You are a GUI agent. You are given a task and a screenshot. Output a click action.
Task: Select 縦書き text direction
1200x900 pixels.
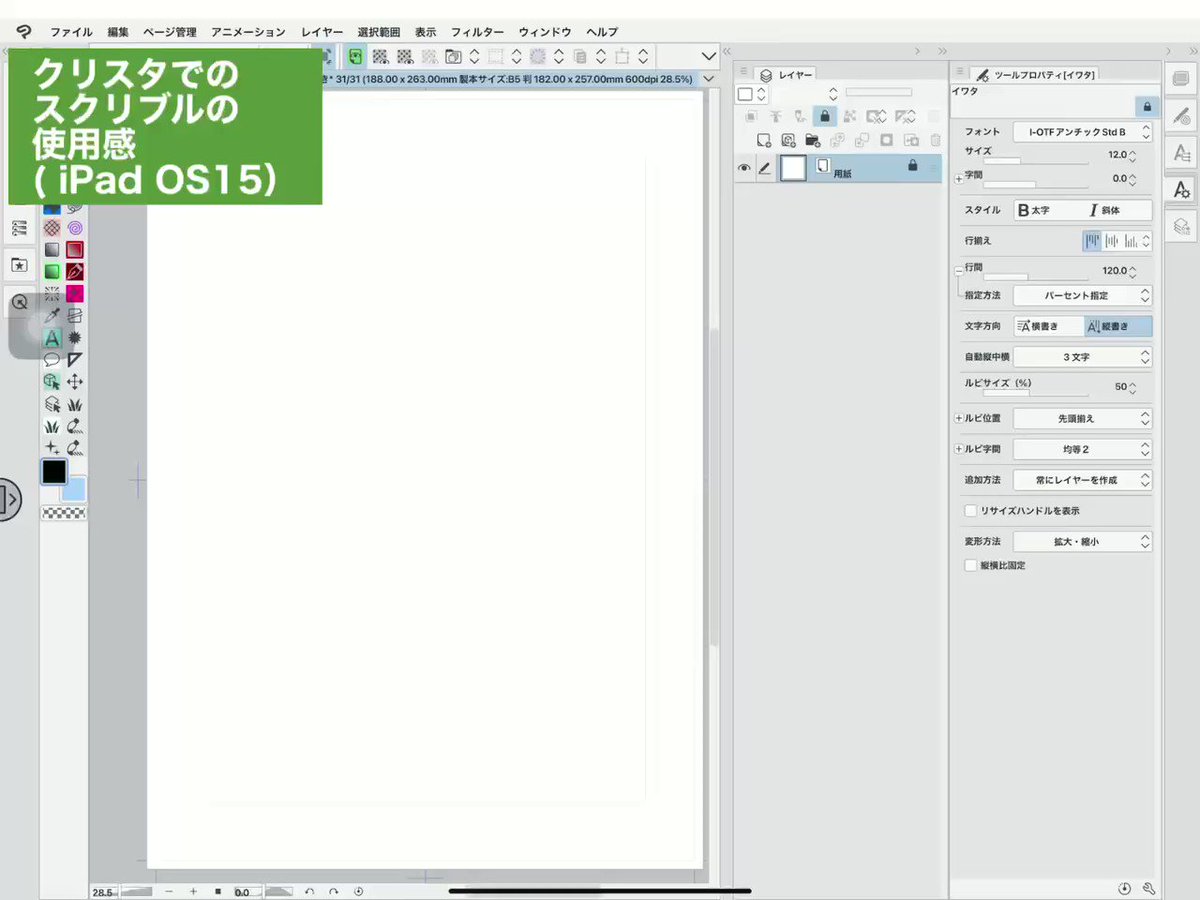[x=1118, y=326]
